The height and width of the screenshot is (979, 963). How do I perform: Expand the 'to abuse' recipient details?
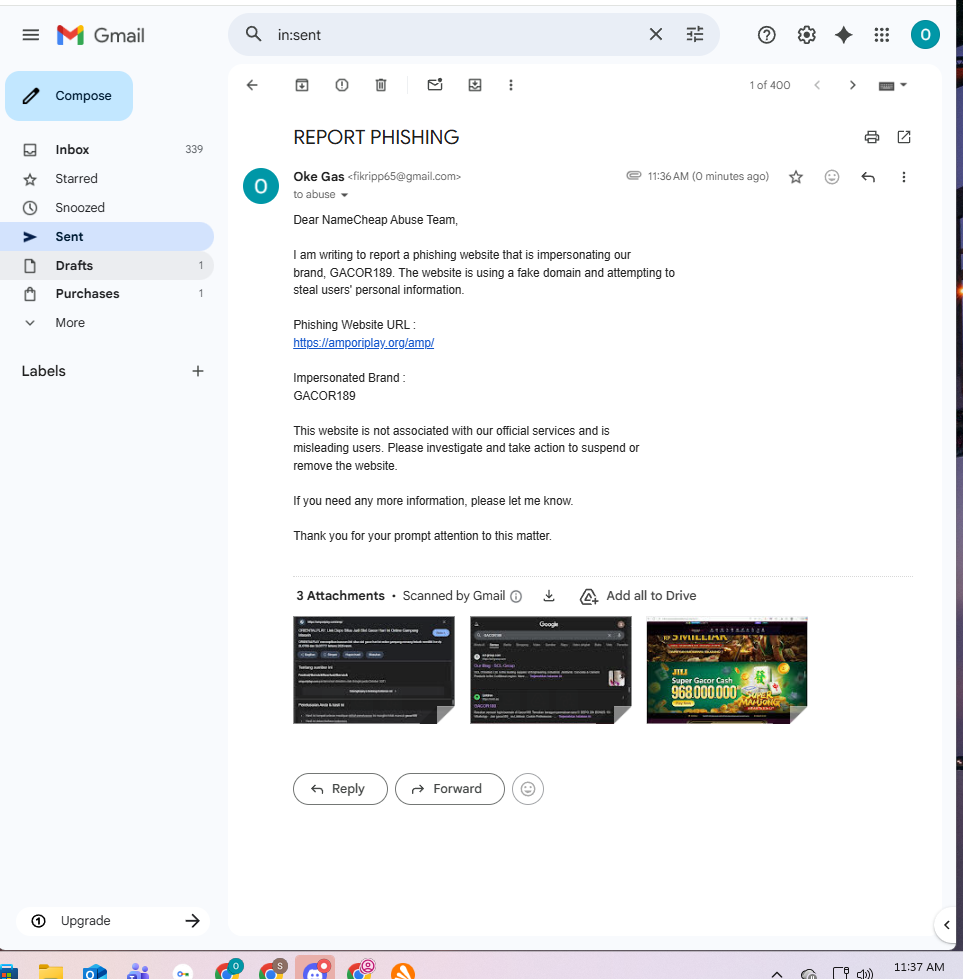344,195
